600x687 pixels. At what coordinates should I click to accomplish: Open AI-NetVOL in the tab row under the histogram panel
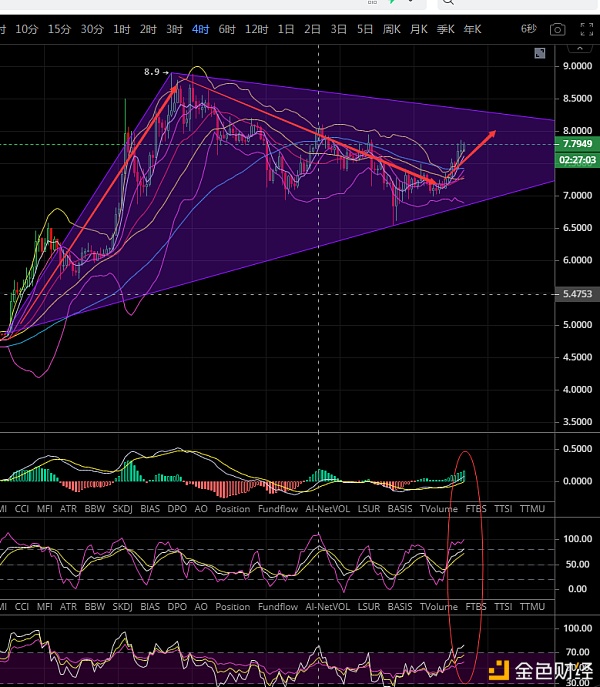[x=328, y=509]
